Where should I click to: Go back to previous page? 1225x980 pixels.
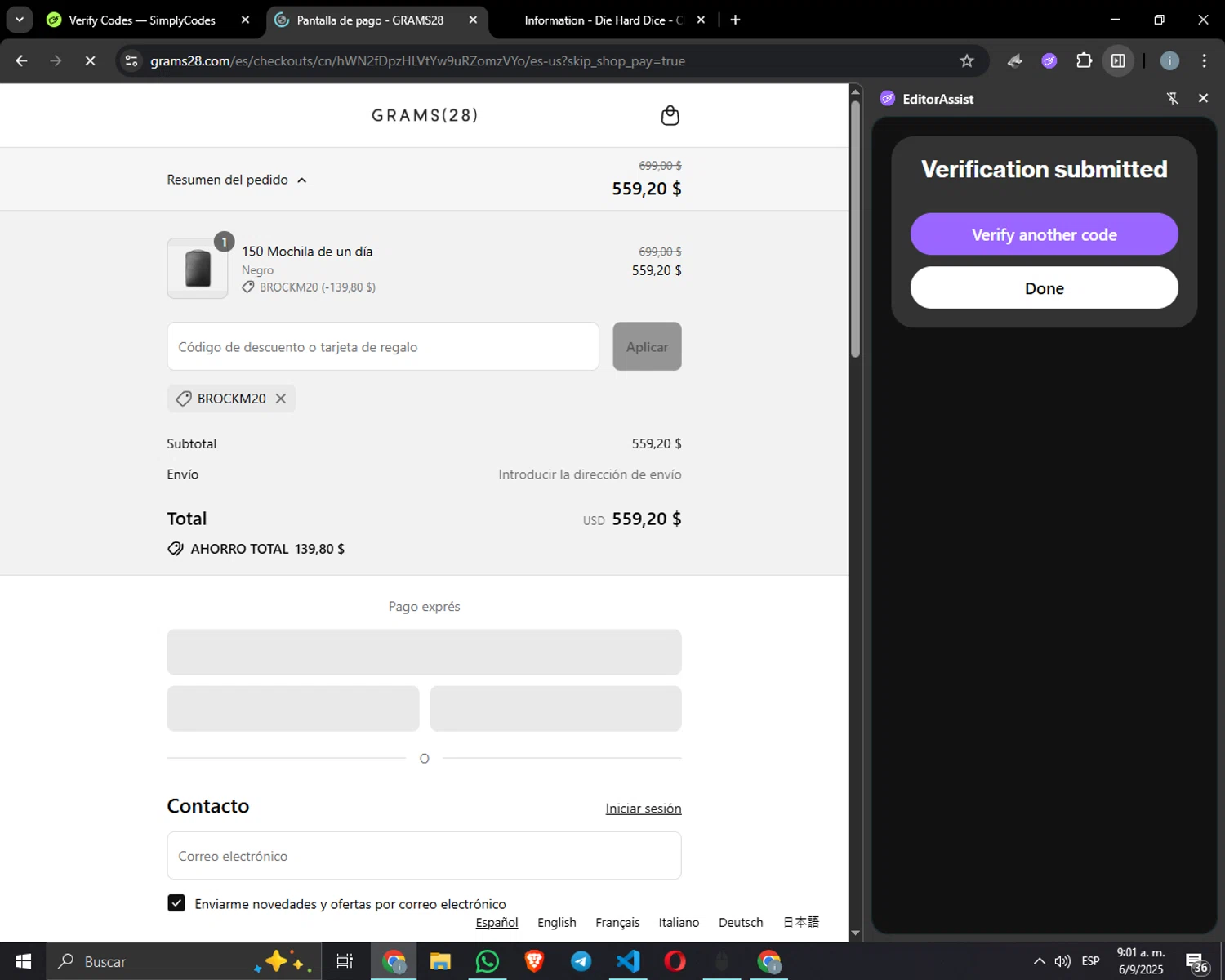click(x=22, y=60)
